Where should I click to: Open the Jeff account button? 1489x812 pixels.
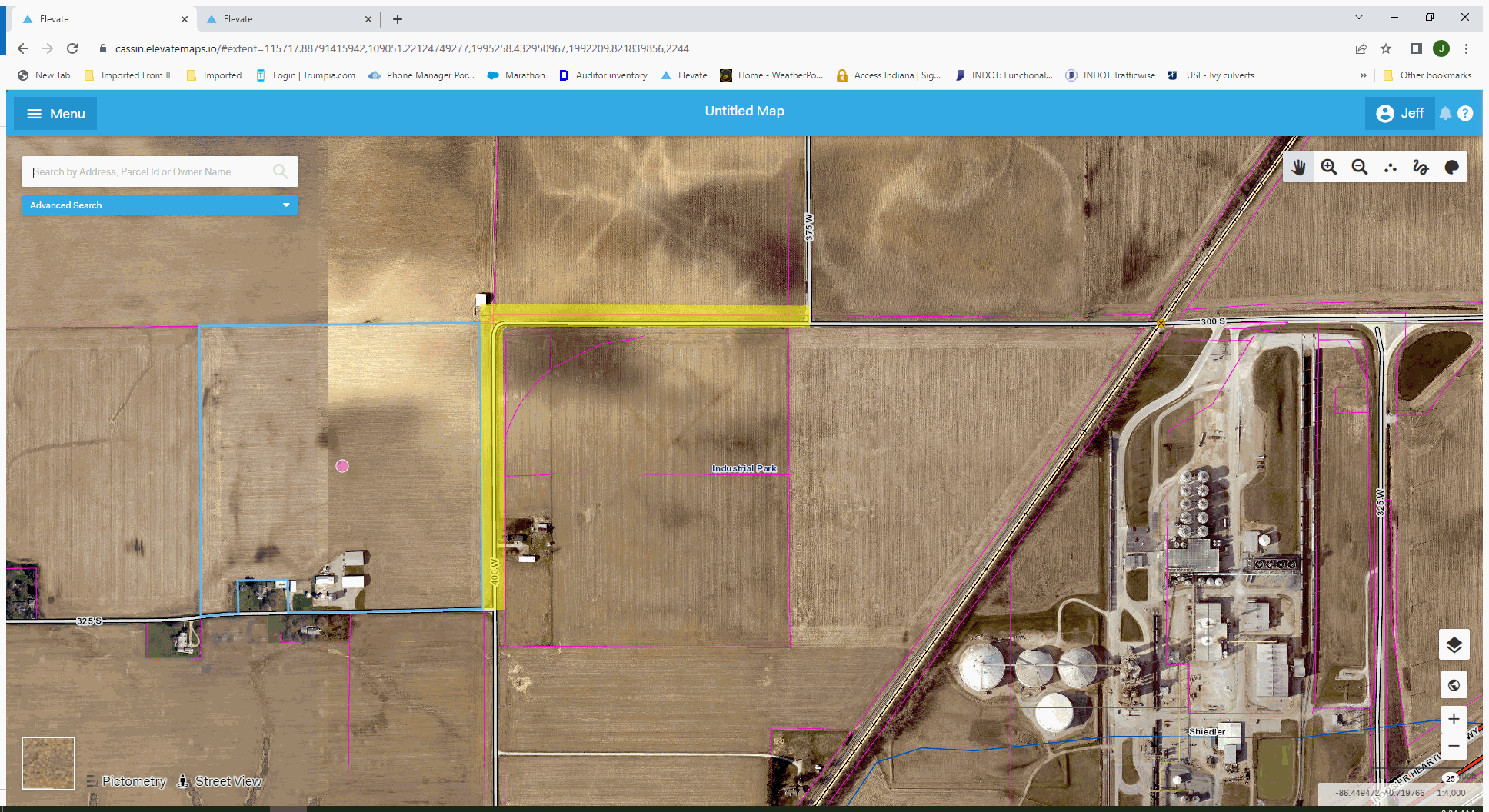[x=1400, y=113]
